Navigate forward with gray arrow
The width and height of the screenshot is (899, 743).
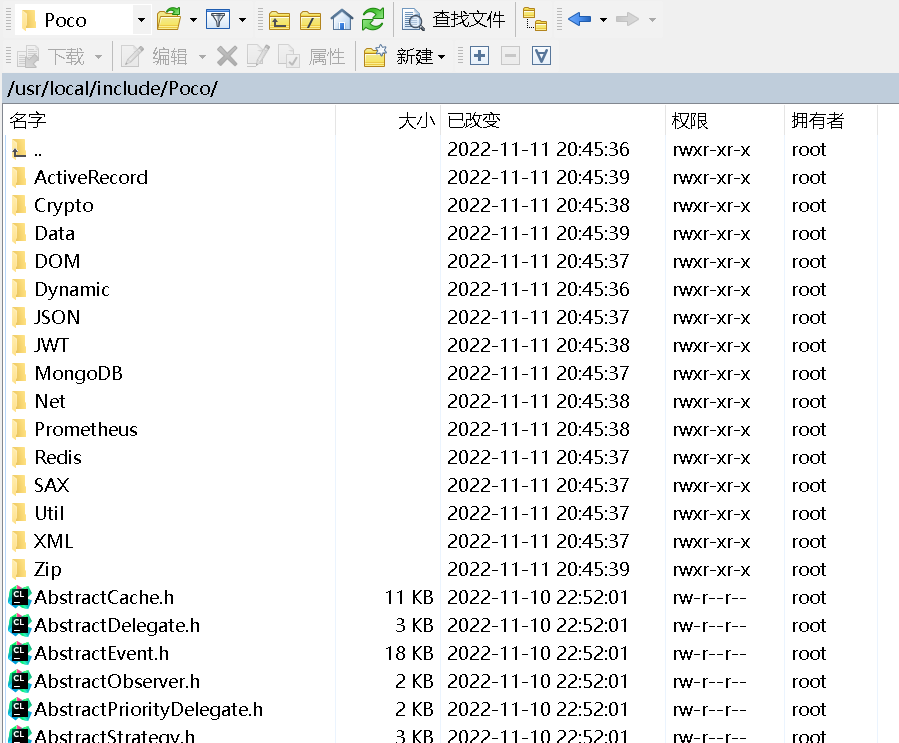[627, 19]
